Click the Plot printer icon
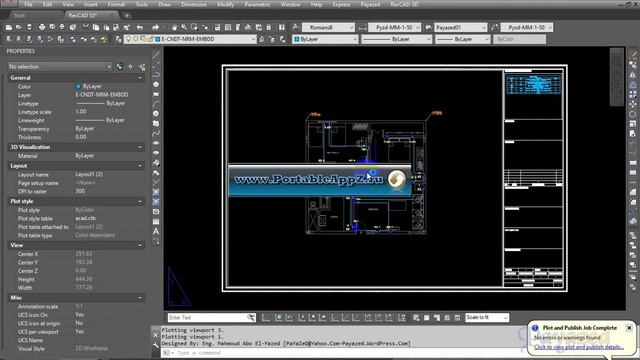Screen dimensions: 640x360 coord(42,27)
